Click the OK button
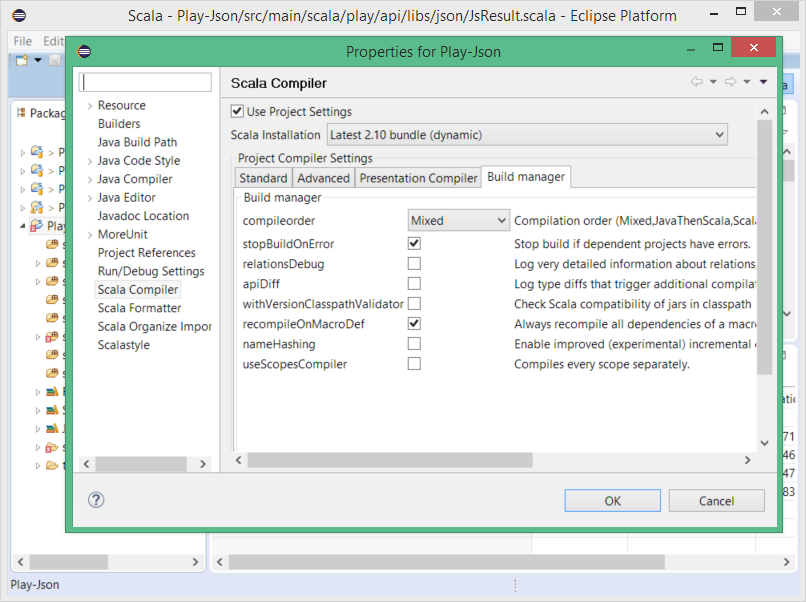This screenshot has width=806, height=602. click(x=612, y=501)
